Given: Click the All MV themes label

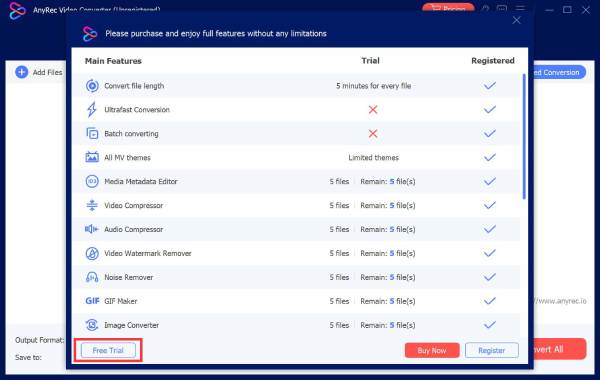Looking at the screenshot, I should point(127,157).
